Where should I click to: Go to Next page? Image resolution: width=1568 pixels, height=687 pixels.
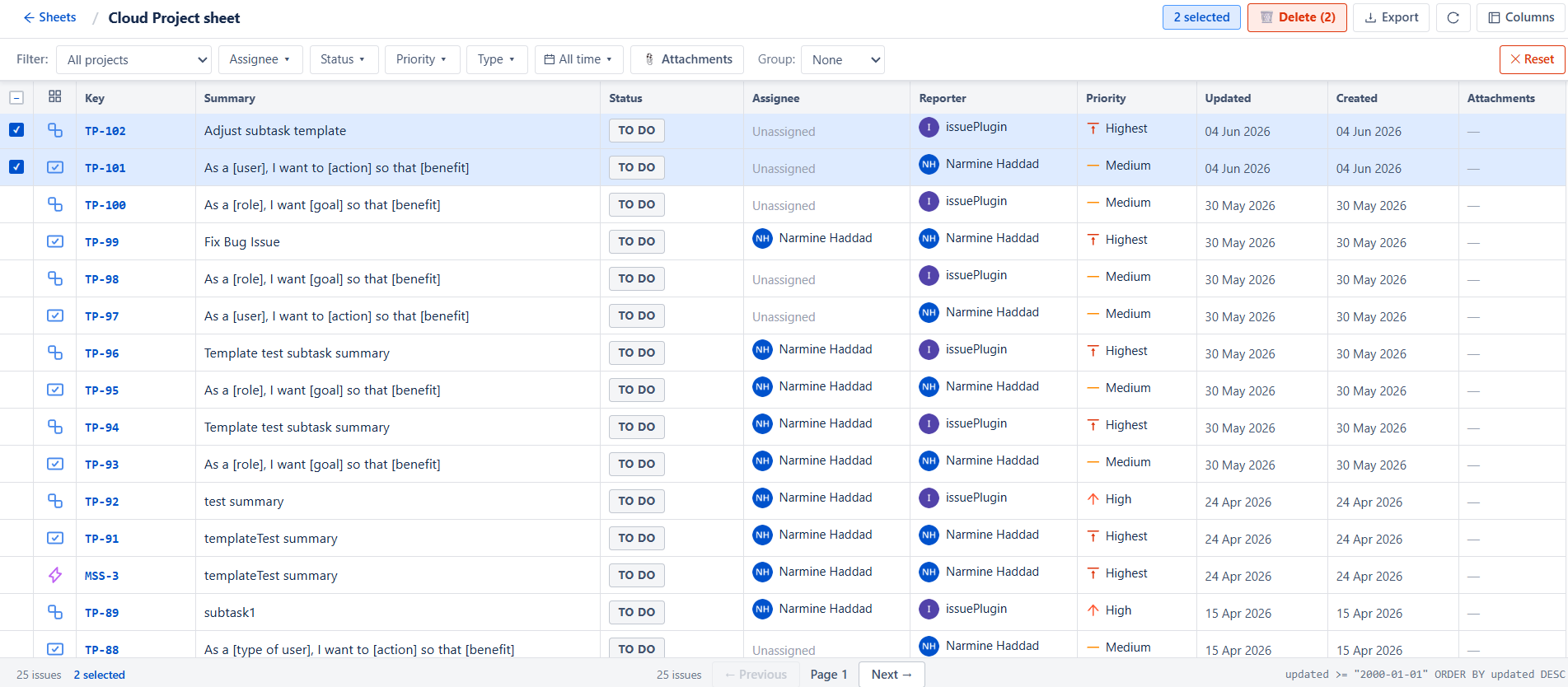[x=892, y=674]
